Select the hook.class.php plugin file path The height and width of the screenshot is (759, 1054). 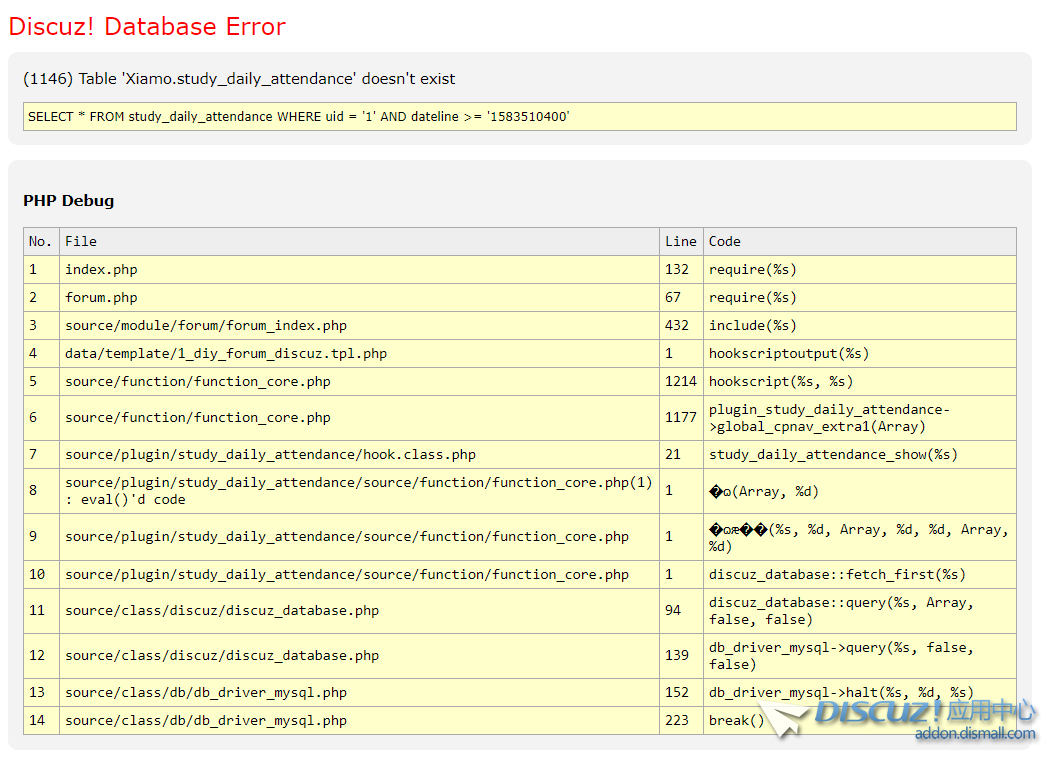[x=270, y=455]
